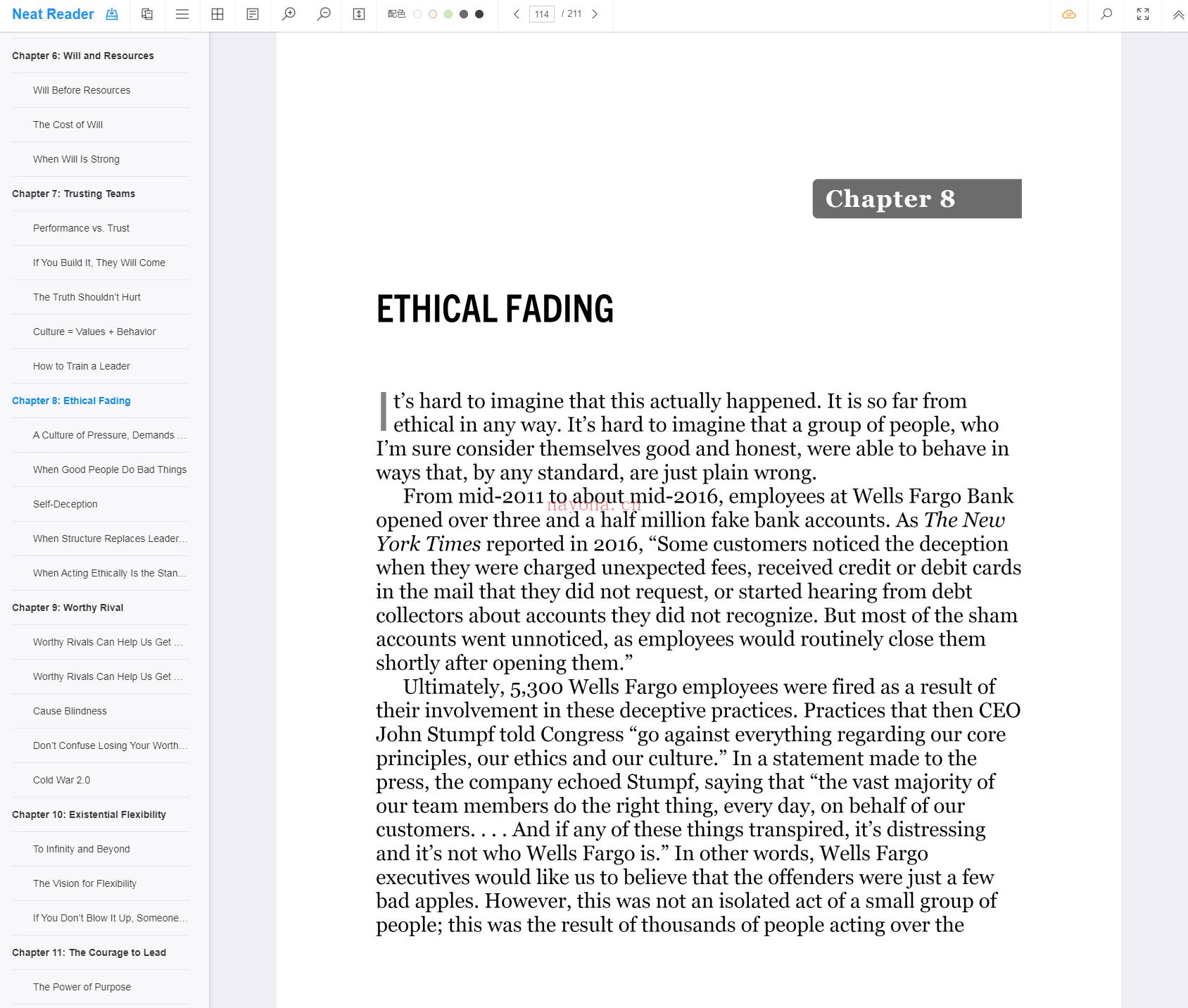
Task: Go to previous page arrow
Action: click(517, 14)
